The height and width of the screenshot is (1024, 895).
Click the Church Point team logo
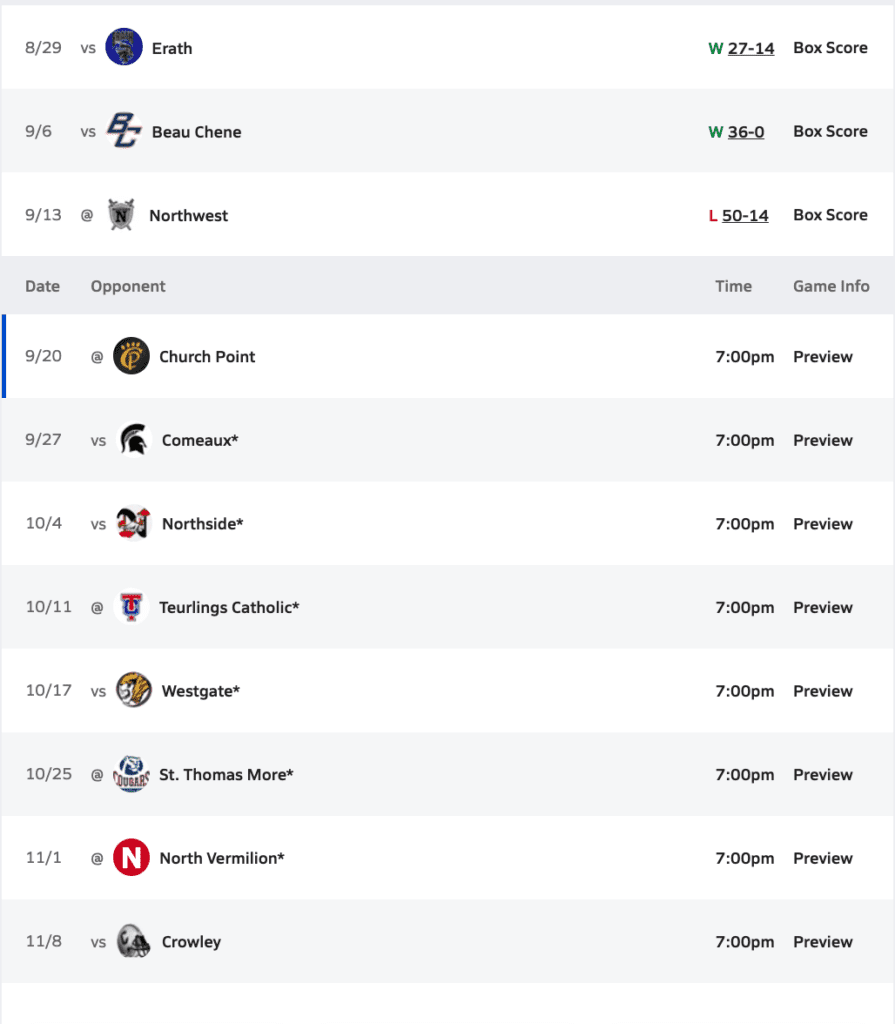click(131, 357)
